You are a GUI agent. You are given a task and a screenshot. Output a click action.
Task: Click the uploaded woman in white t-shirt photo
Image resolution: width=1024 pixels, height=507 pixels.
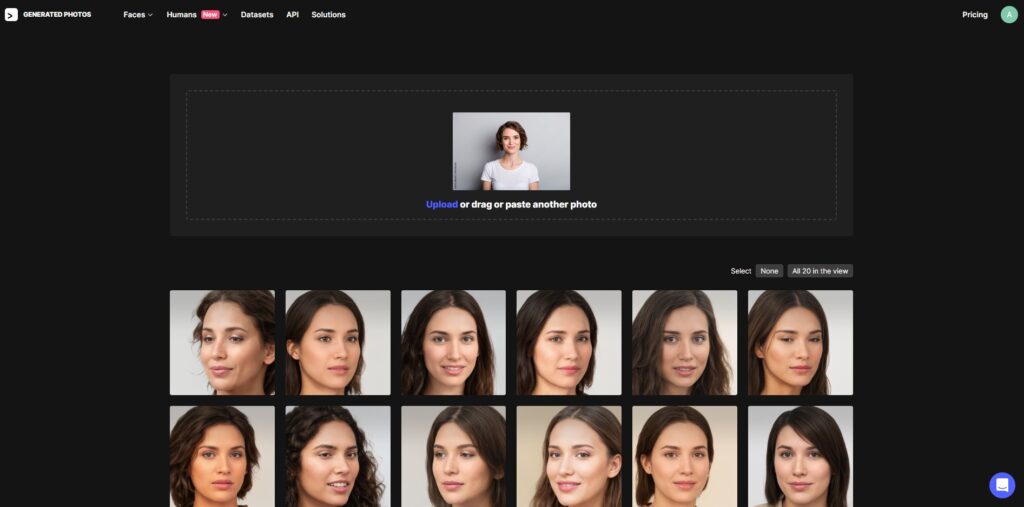click(x=511, y=151)
